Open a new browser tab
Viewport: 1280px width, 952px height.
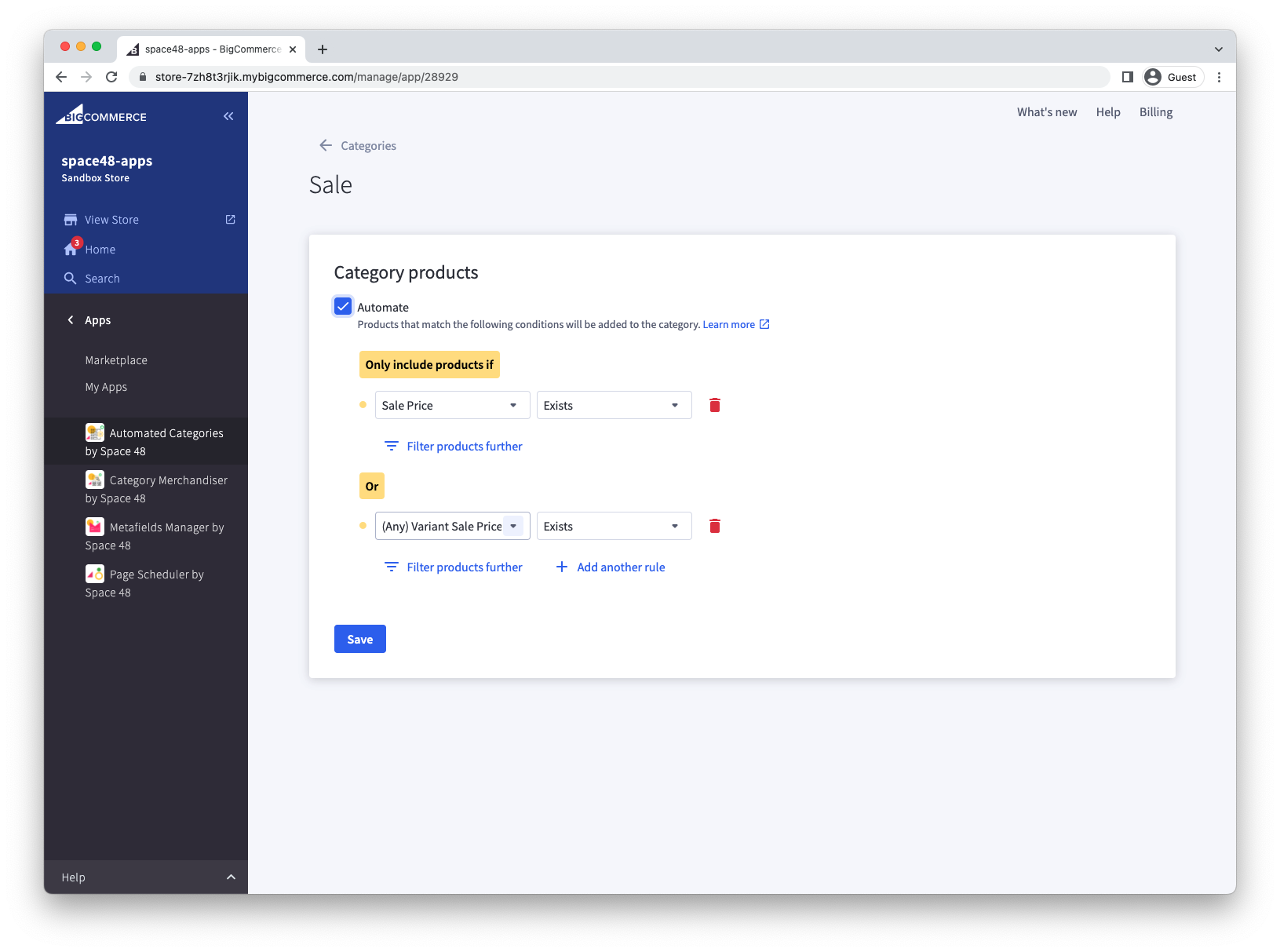coord(323,49)
